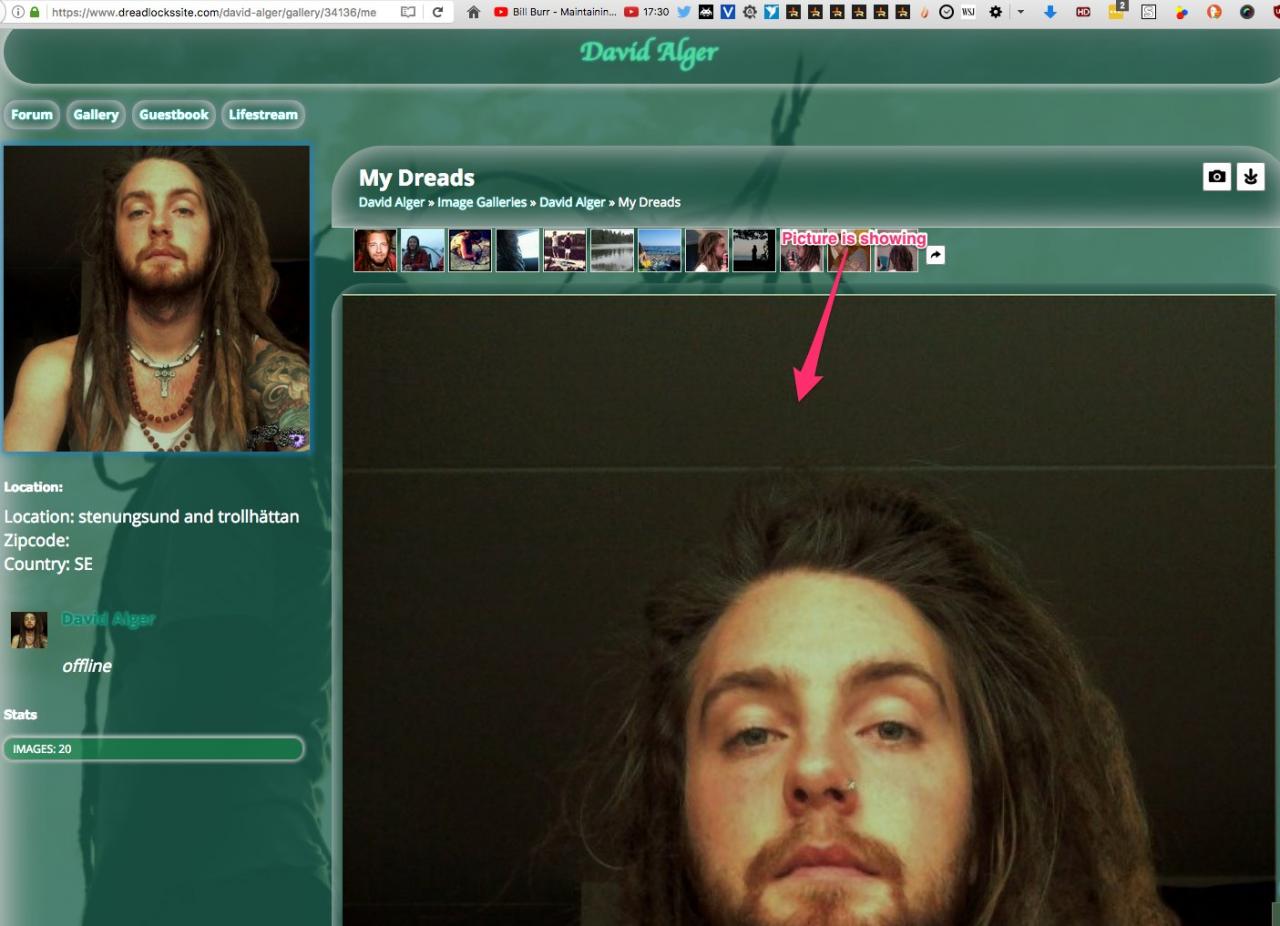This screenshot has height=926, width=1280.
Task: Click the camera icon in gallery header
Action: (x=1216, y=177)
